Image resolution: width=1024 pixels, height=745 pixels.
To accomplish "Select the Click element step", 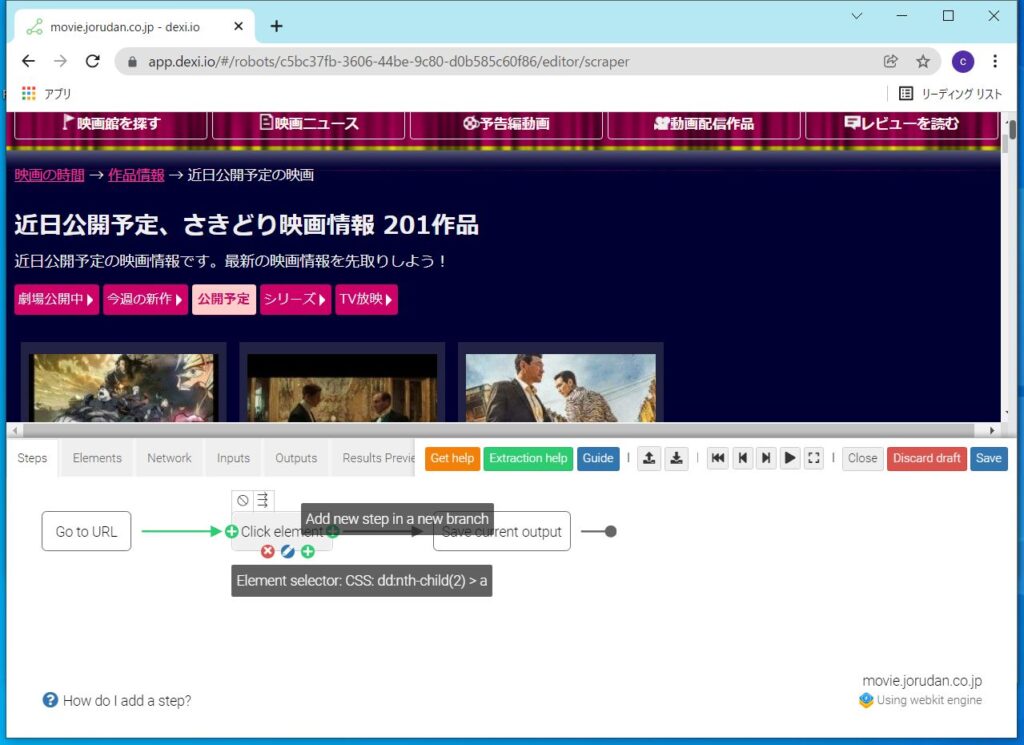I will pos(281,531).
